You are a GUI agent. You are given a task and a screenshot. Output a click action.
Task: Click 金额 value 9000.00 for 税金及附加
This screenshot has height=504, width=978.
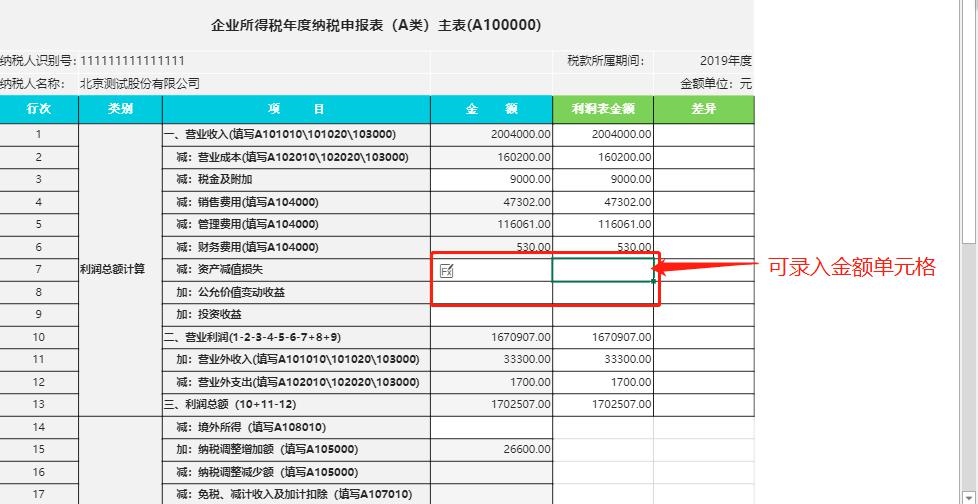pyautogui.click(x=532, y=179)
